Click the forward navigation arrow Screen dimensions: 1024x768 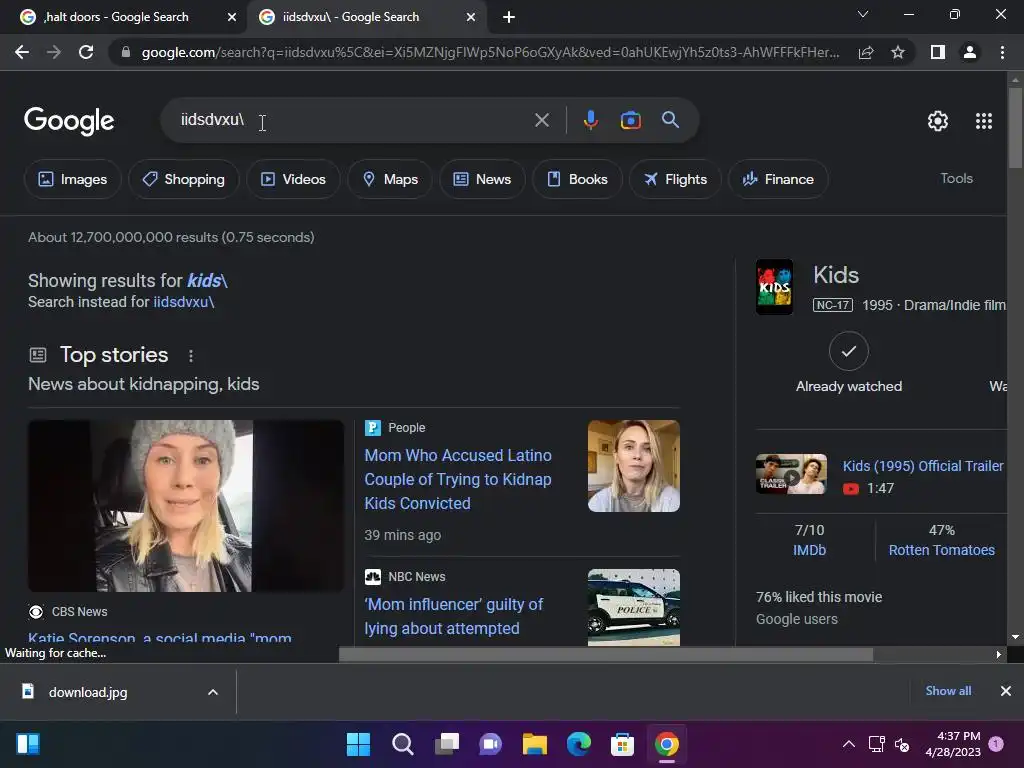54,52
